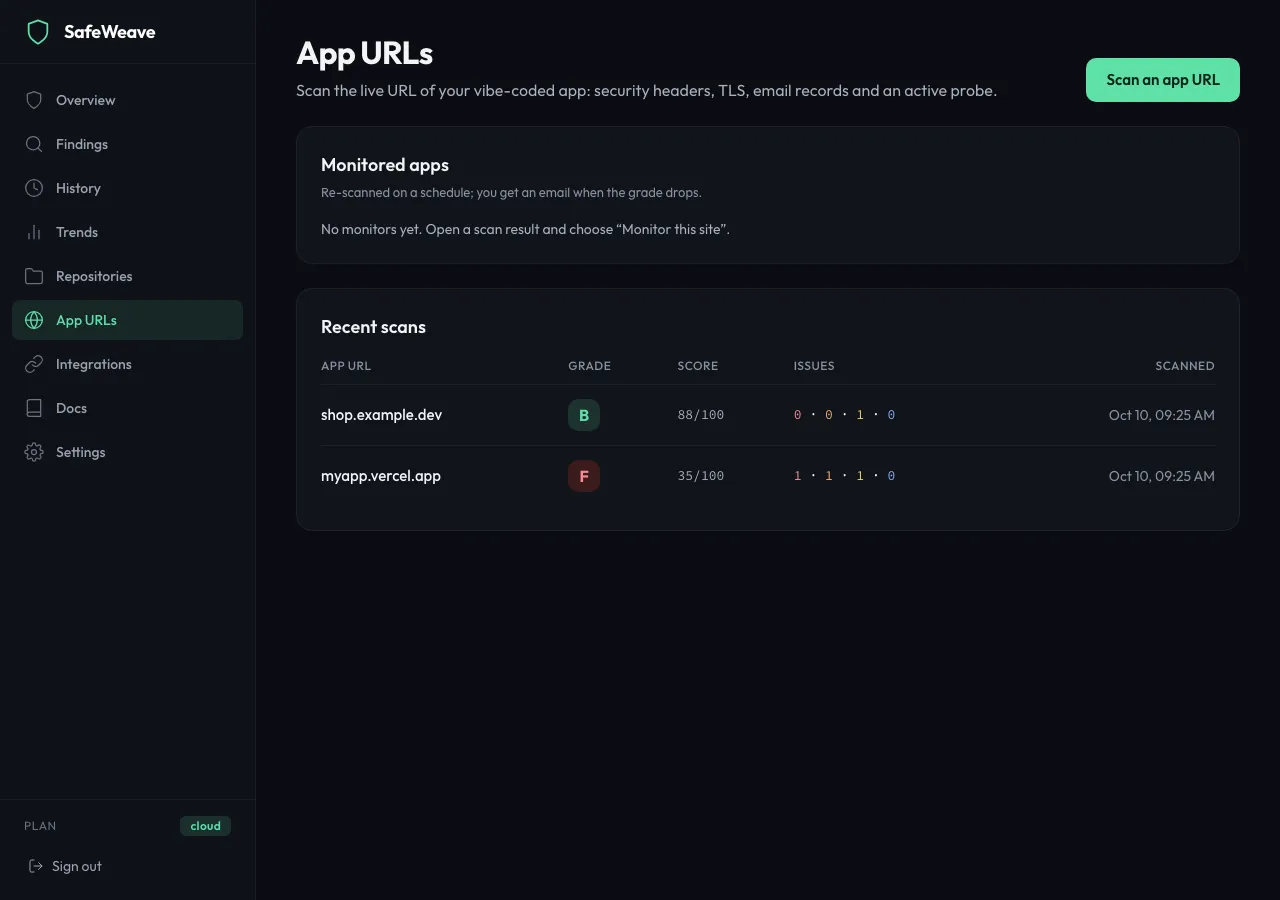
Task: Click the SCANNED column header
Action: [1185, 366]
